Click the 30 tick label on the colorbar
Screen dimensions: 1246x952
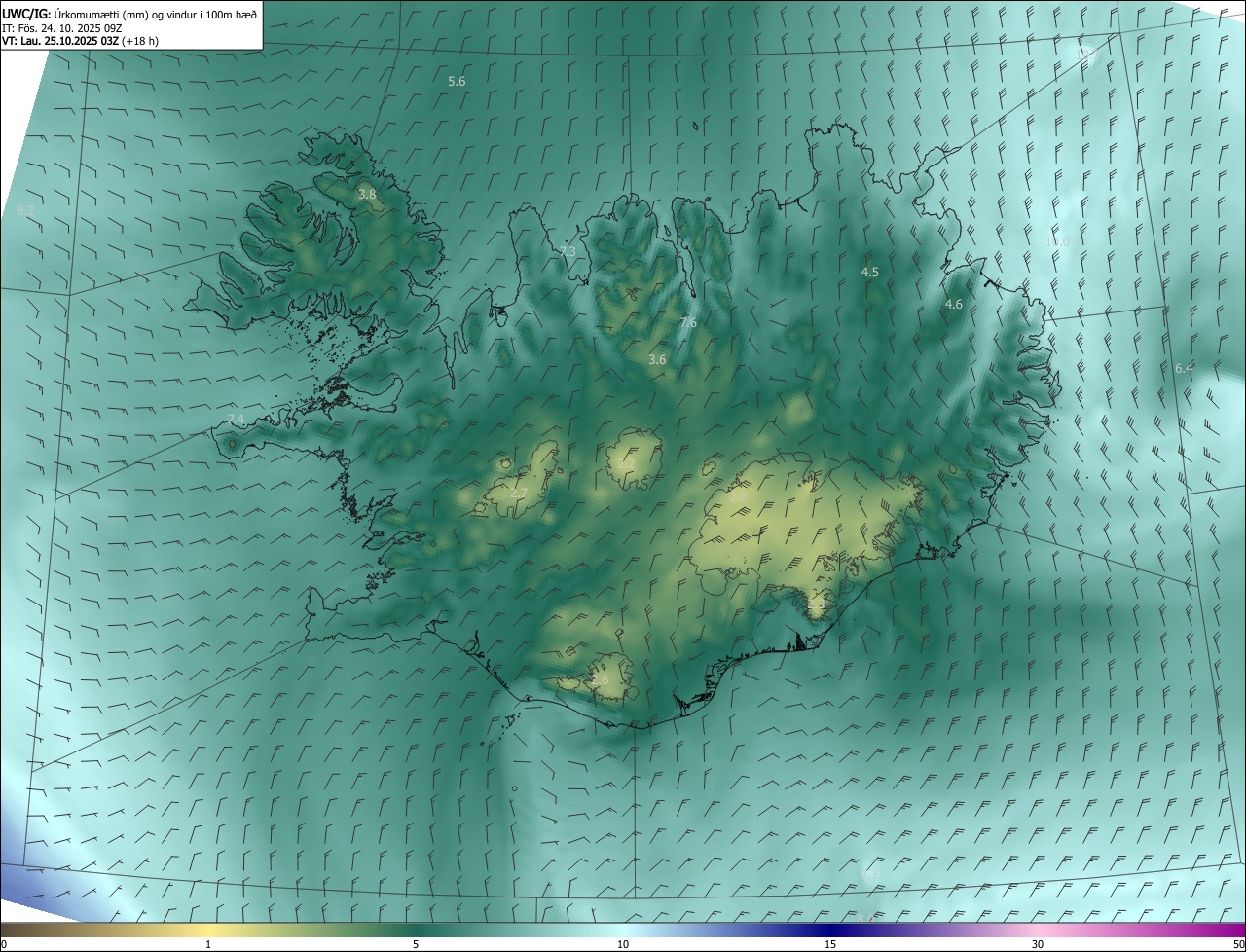click(x=1038, y=945)
